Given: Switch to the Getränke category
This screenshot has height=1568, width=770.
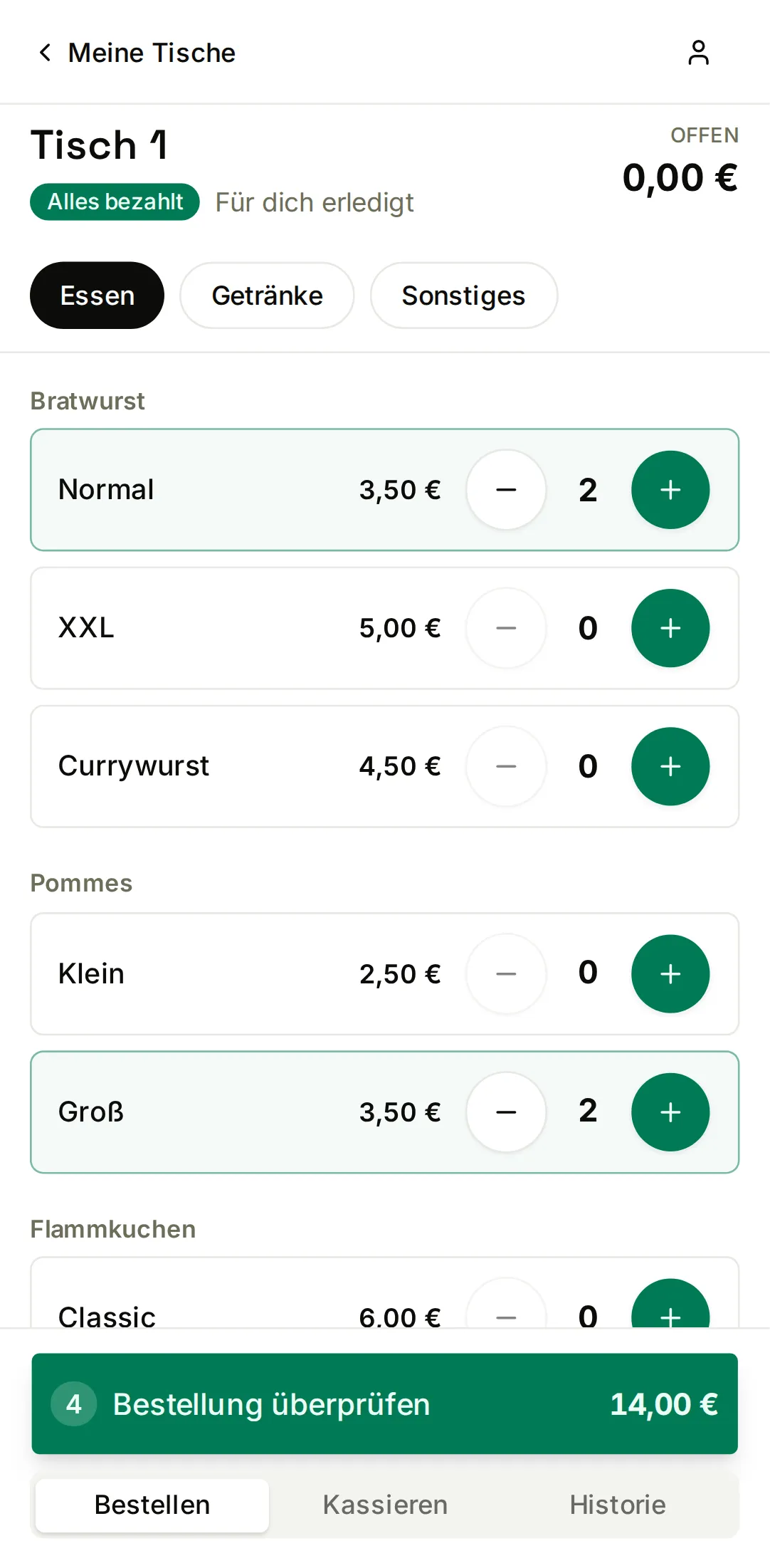Looking at the screenshot, I should click(267, 296).
